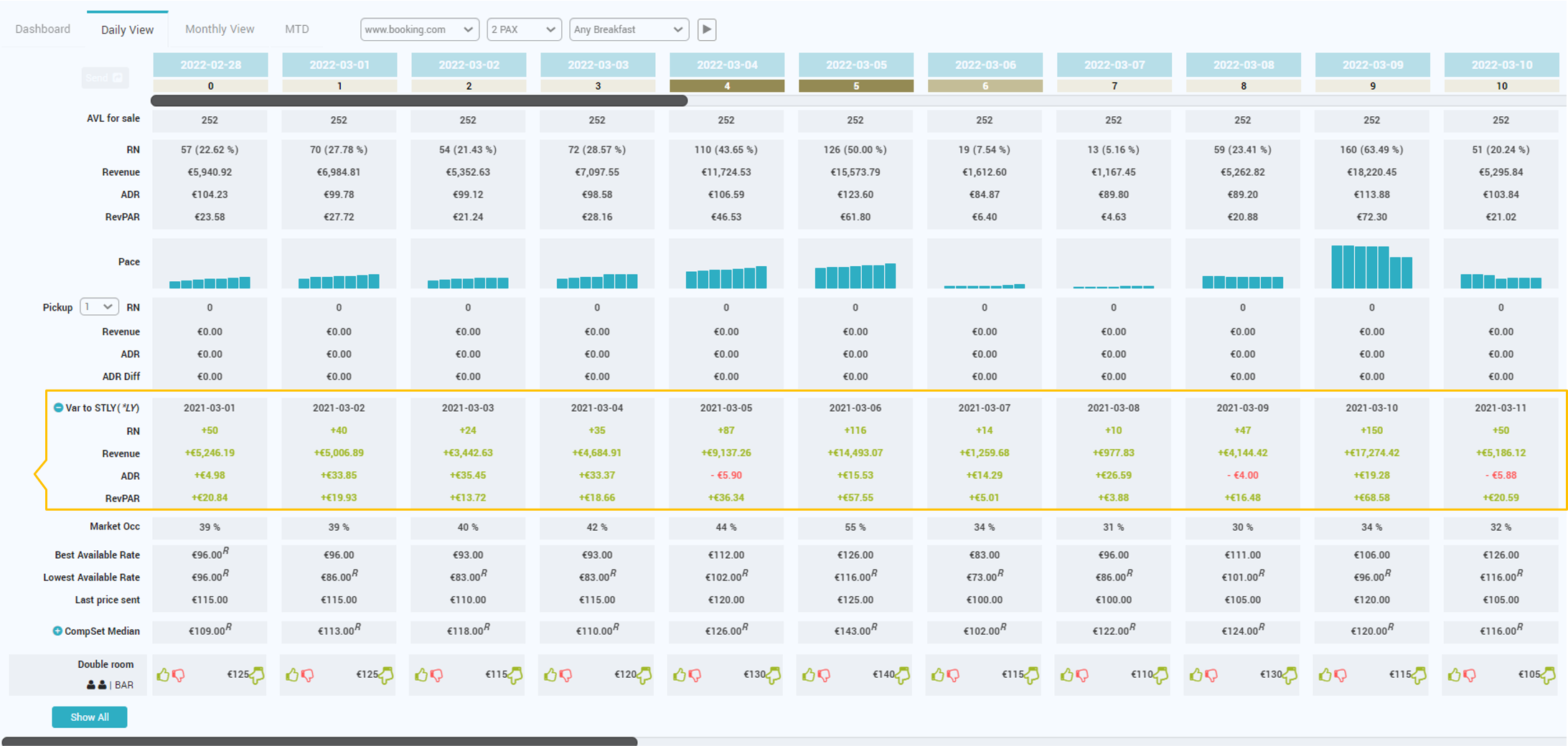The width and height of the screenshot is (1568, 746).
Task: Click the down-arrow icon beside 2022-03-07's €110
Action: 1161,675
